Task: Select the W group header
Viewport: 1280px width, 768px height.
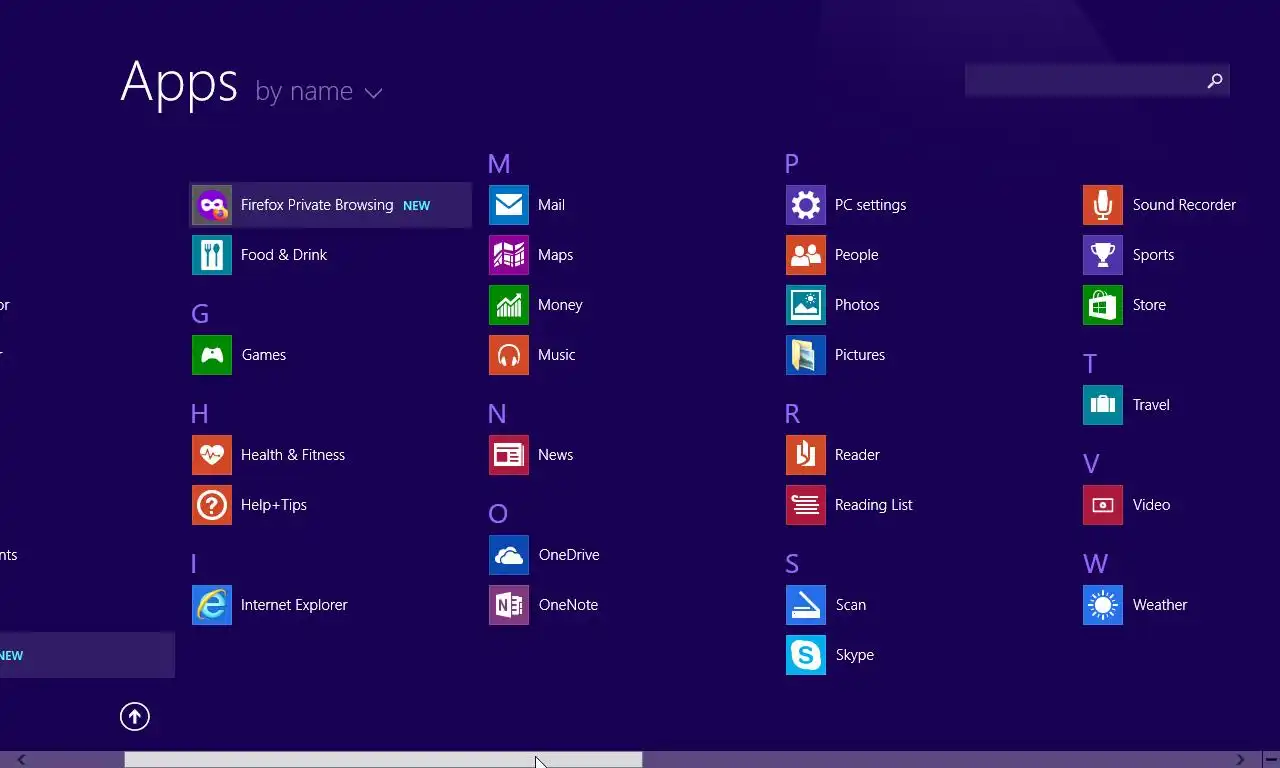Action: point(1095,564)
